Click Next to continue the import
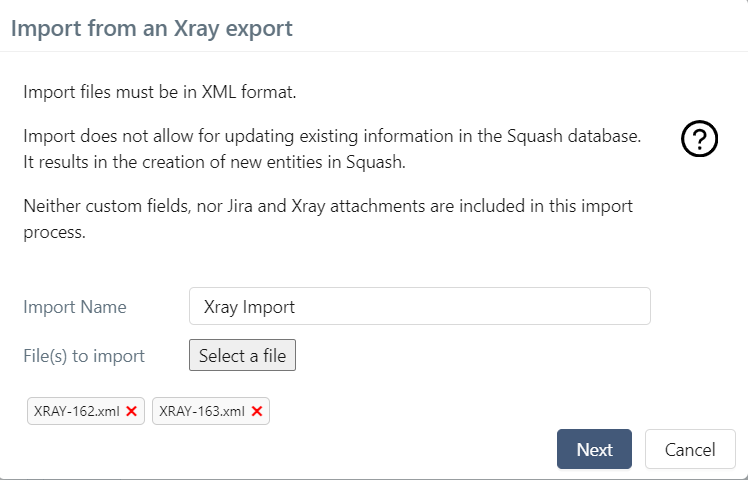This screenshot has width=748, height=480. (594, 449)
